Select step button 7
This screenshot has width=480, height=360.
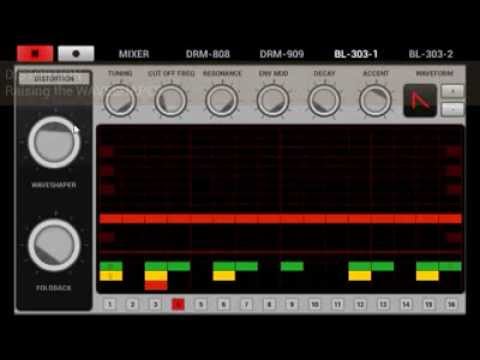coord(246,304)
